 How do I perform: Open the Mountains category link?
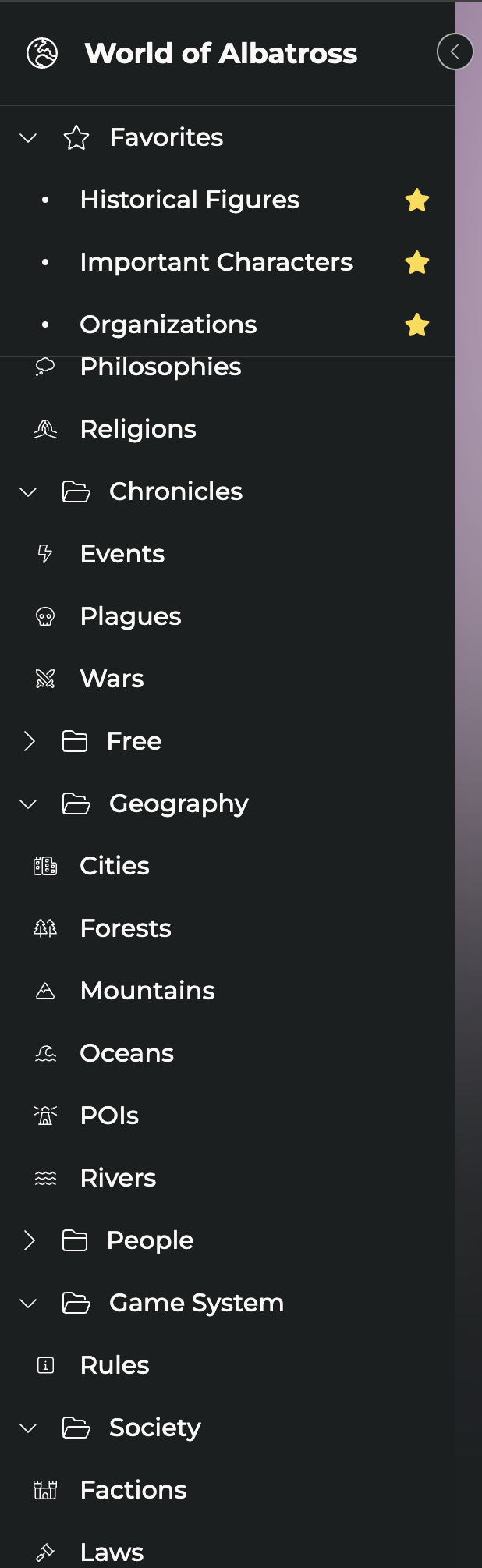pos(147,991)
